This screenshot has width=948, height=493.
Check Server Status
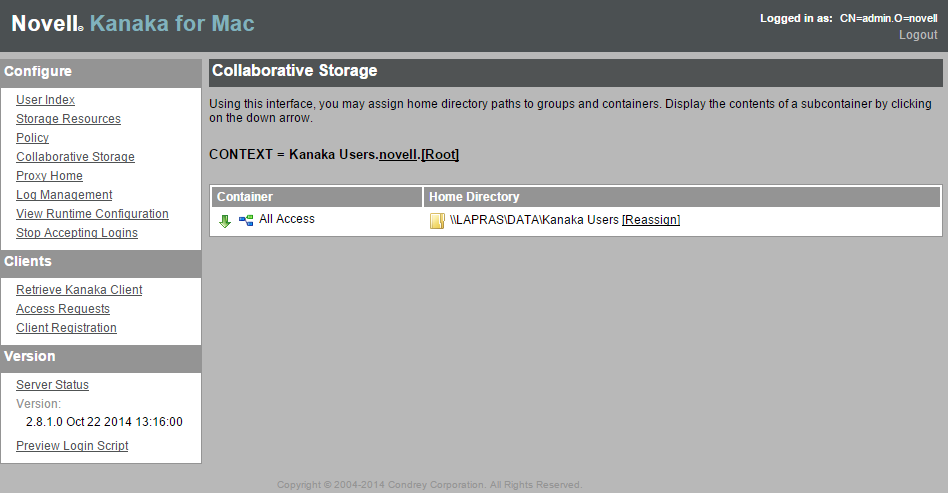click(52, 385)
